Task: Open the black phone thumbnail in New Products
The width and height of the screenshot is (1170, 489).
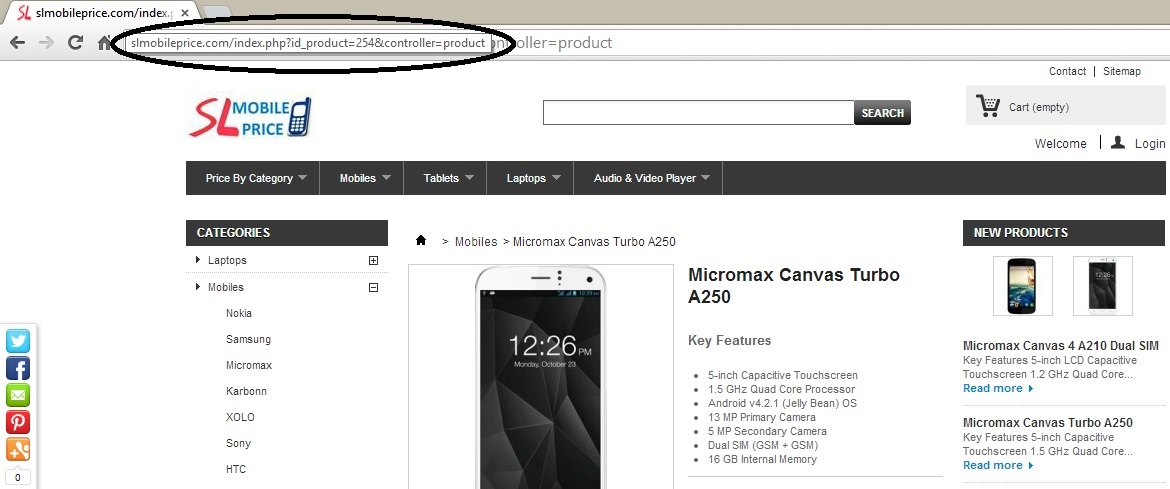Action: (1022, 286)
